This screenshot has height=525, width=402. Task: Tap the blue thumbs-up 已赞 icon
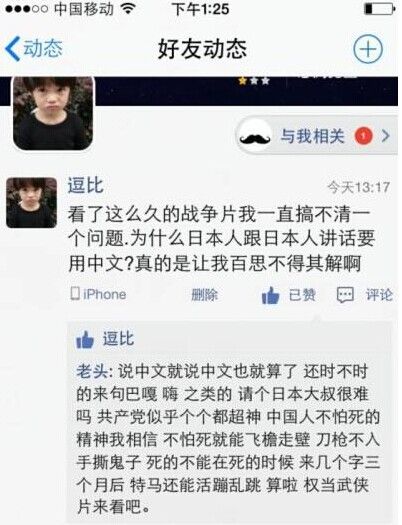(x=270, y=296)
